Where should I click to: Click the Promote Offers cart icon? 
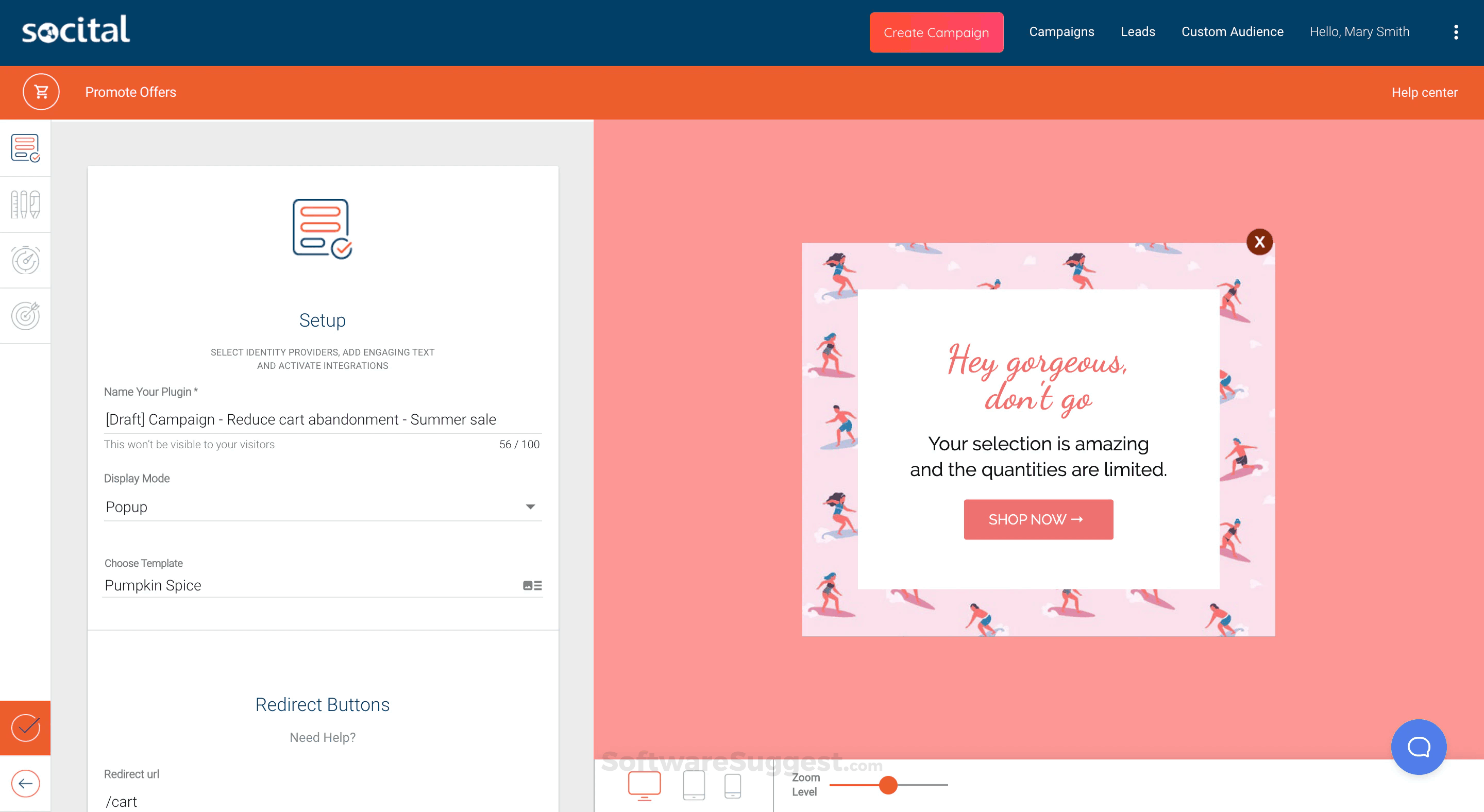[x=40, y=92]
